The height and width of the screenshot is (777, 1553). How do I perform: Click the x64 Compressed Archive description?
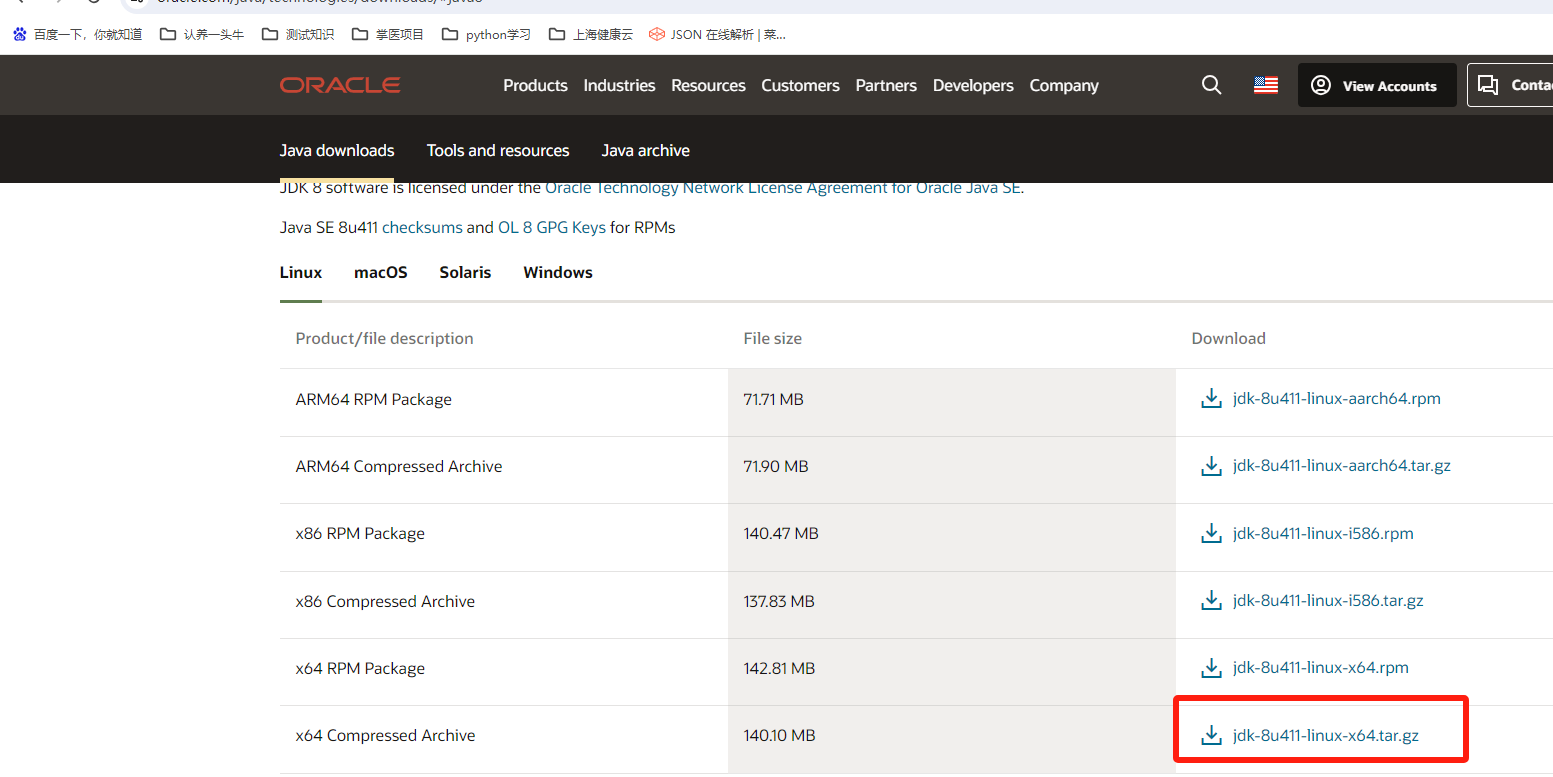385,736
